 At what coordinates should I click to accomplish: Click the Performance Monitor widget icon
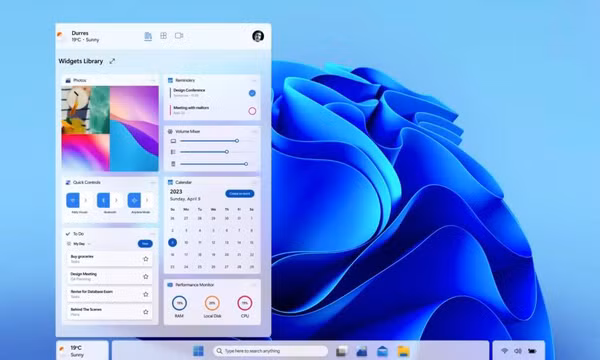pos(170,285)
